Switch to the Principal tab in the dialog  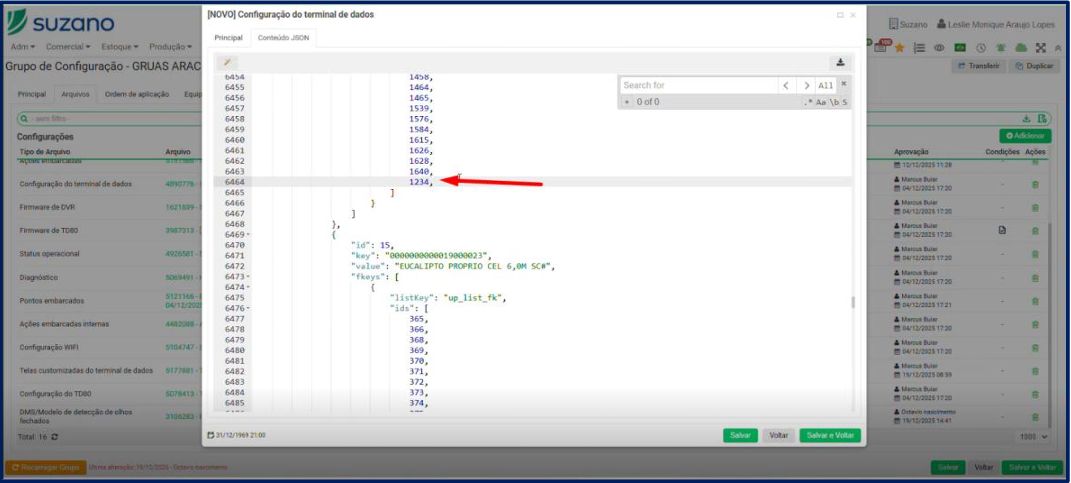click(228, 37)
